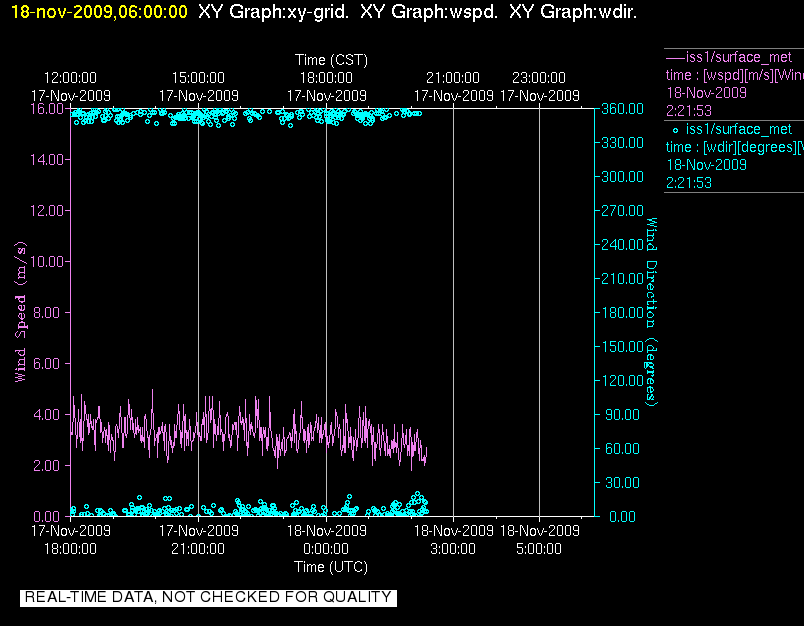Click the pink legend time 2:21:53
The height and width of the screenshot is (626, 804).
pyautogui.click(x=689, y=111)
